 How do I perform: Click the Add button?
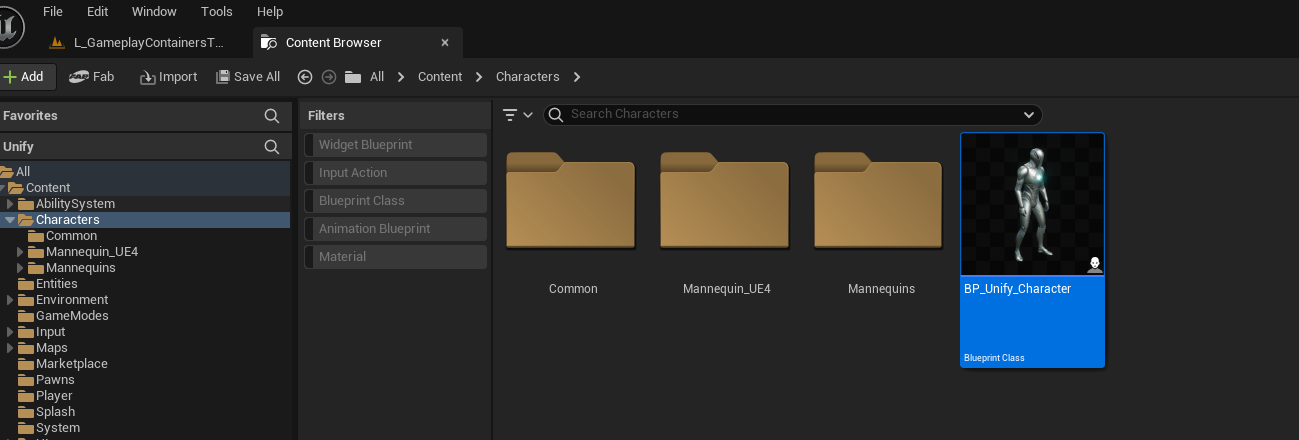pos(28,77)
